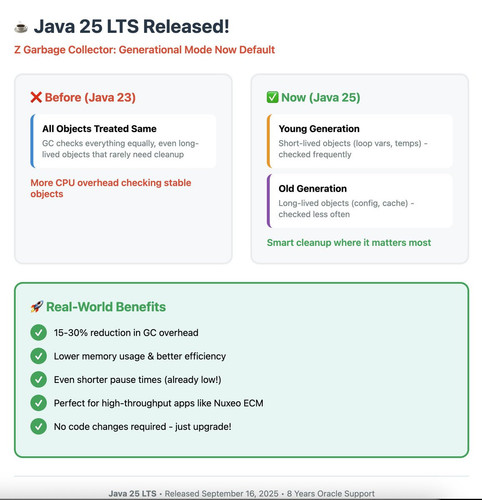The height and width of the screenshot is (500, 482).
Task: Click the 'Perfect for high-throughput apps like Nuxeo ECM' text
Action: 158,403
